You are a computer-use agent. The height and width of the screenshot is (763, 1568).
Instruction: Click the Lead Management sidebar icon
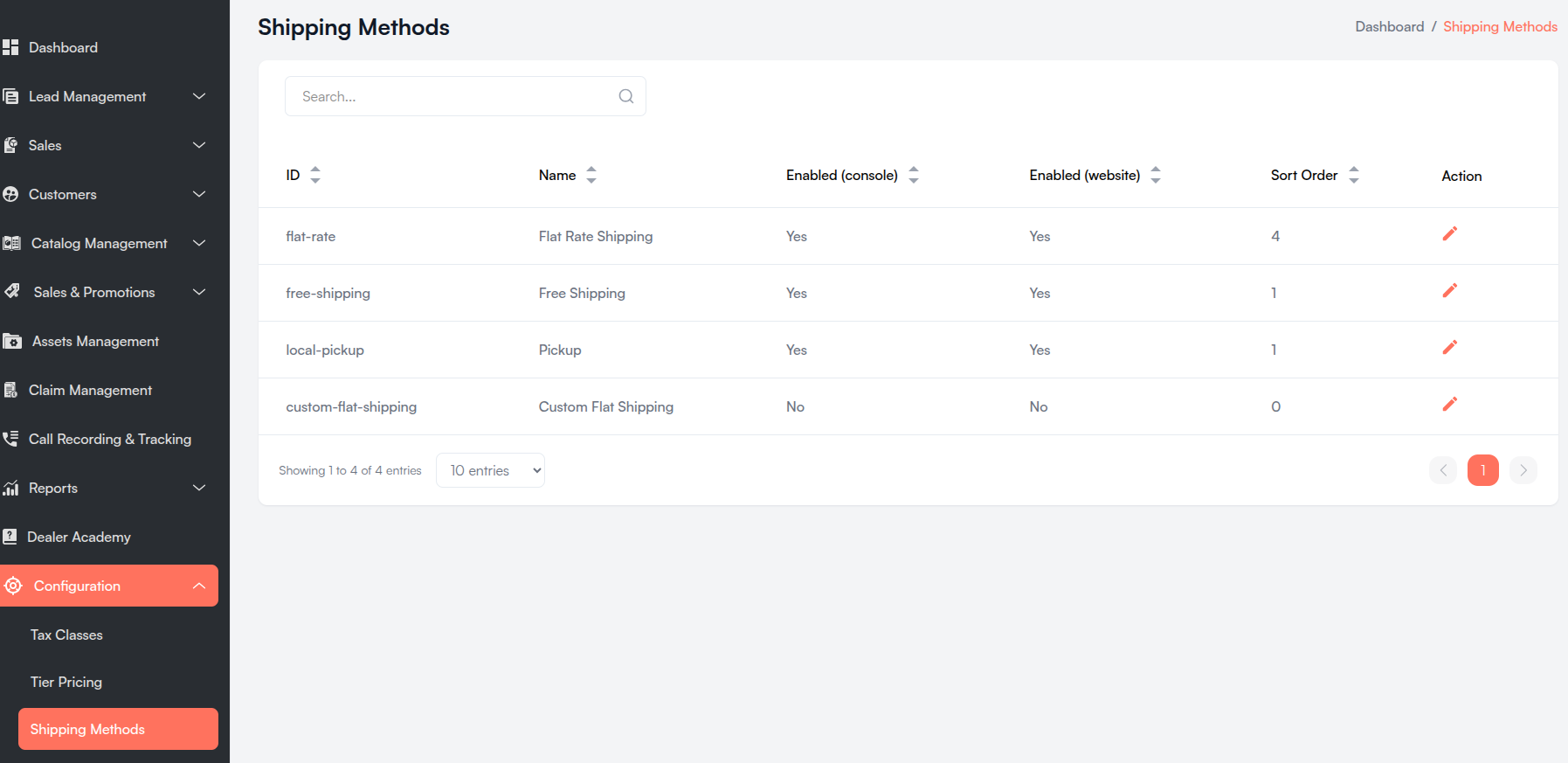[x=10, y=96]
